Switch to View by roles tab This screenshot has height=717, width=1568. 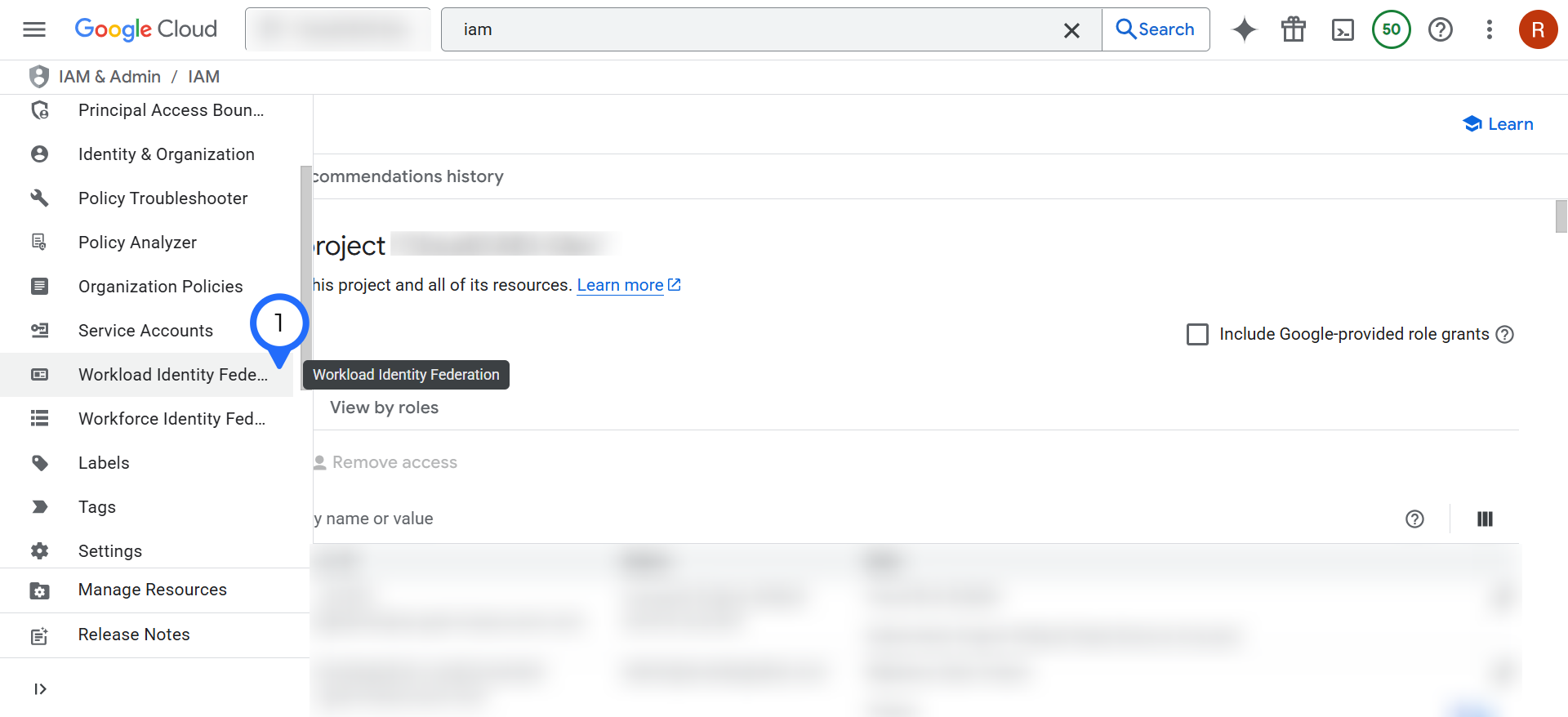(x=384, y=407)
